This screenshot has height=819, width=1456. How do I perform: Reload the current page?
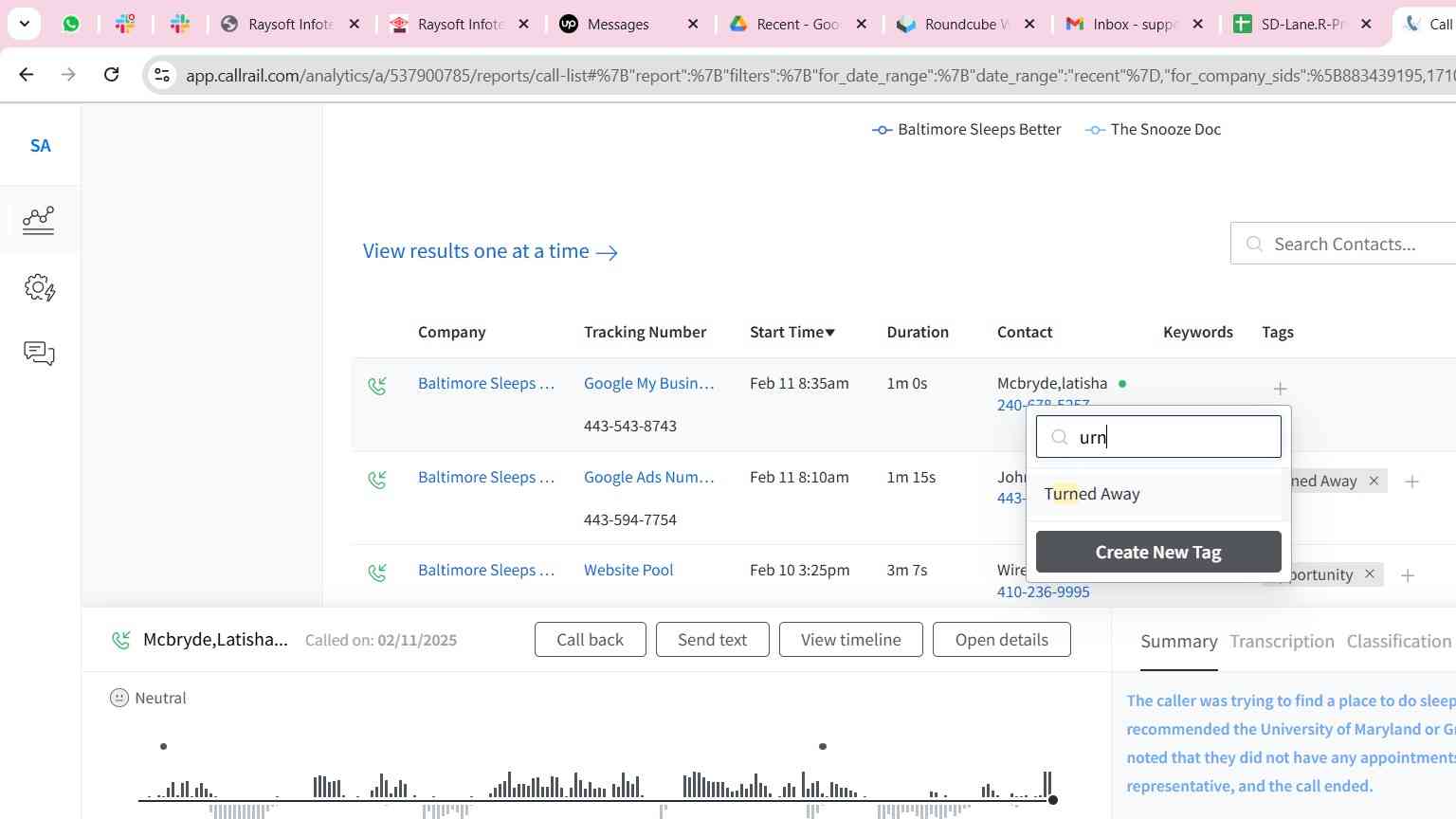pos(111,74)
